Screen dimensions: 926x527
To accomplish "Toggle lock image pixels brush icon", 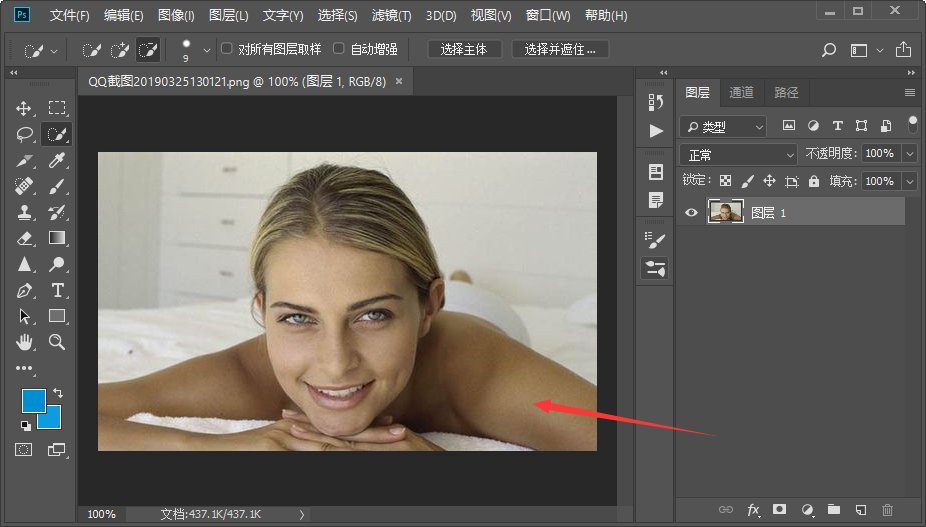I will pos(748,181).
